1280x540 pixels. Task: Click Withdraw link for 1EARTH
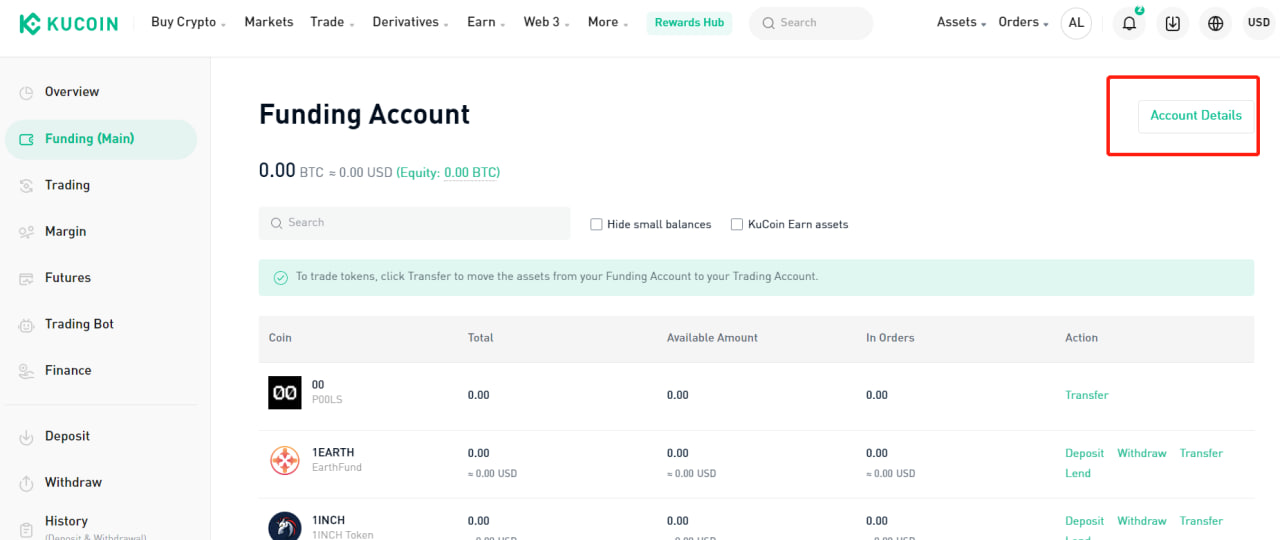coord(1141,453)
